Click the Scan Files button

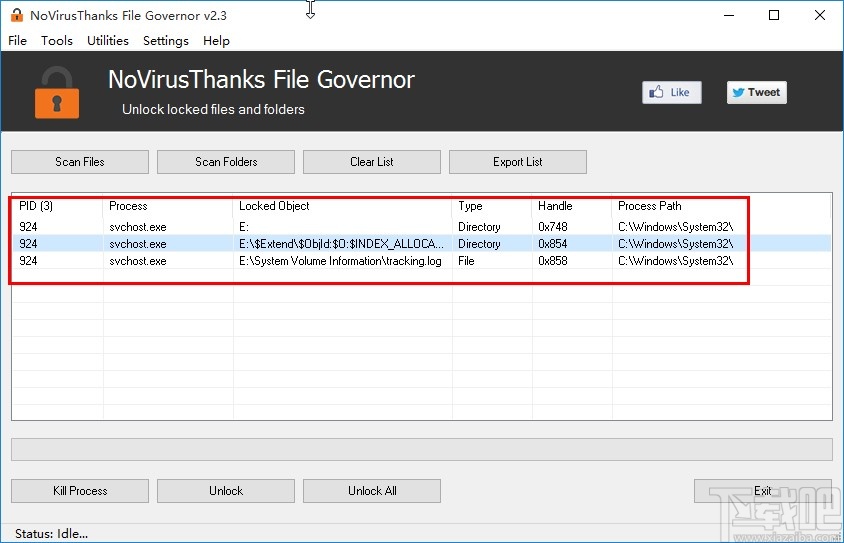click(80, 162)
